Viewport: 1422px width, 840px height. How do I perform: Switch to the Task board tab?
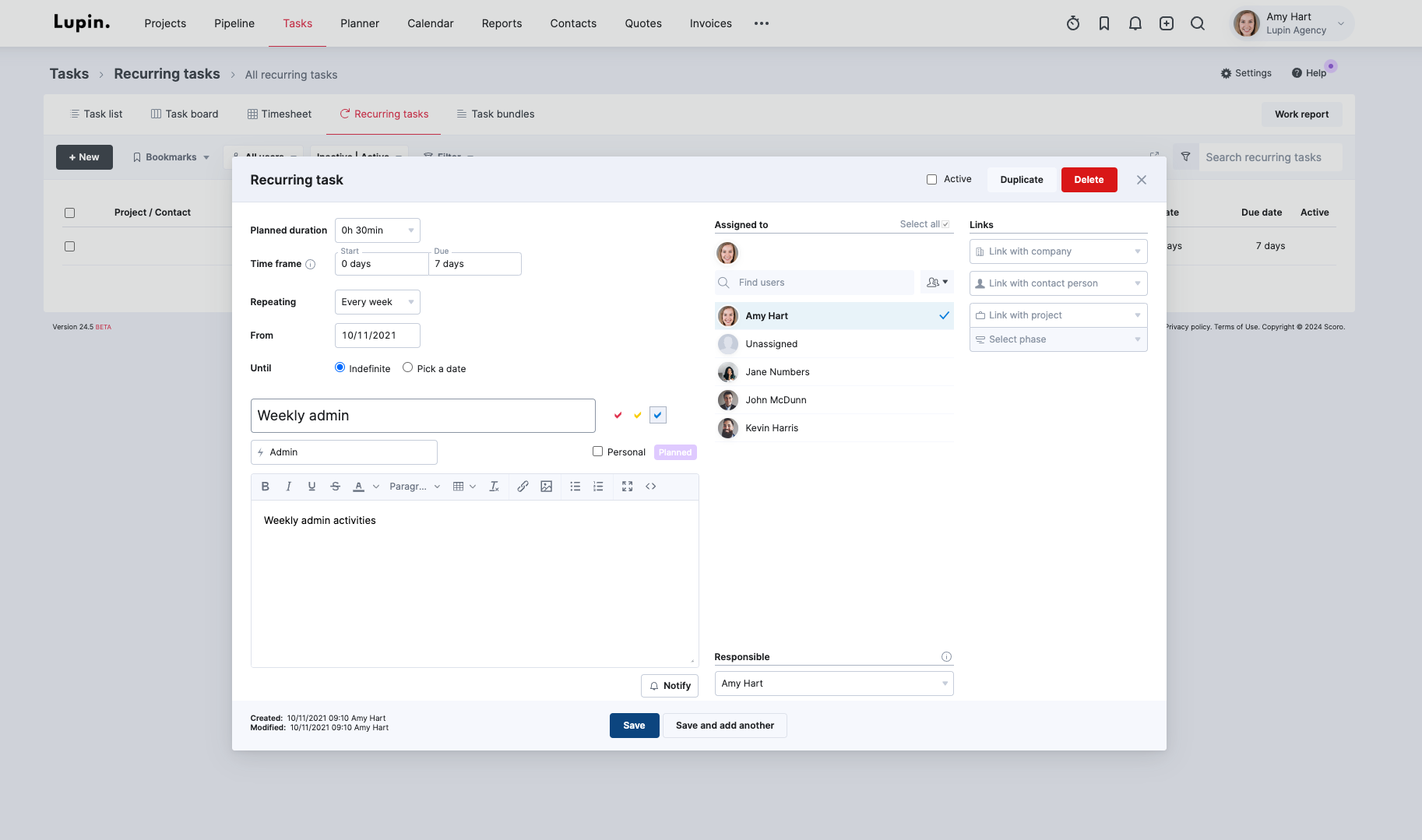point(185,114)
